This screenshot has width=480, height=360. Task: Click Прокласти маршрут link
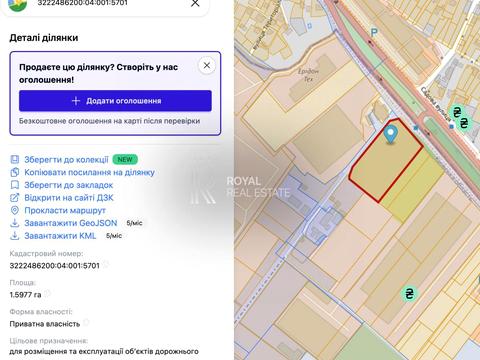(x=65, y=210)
